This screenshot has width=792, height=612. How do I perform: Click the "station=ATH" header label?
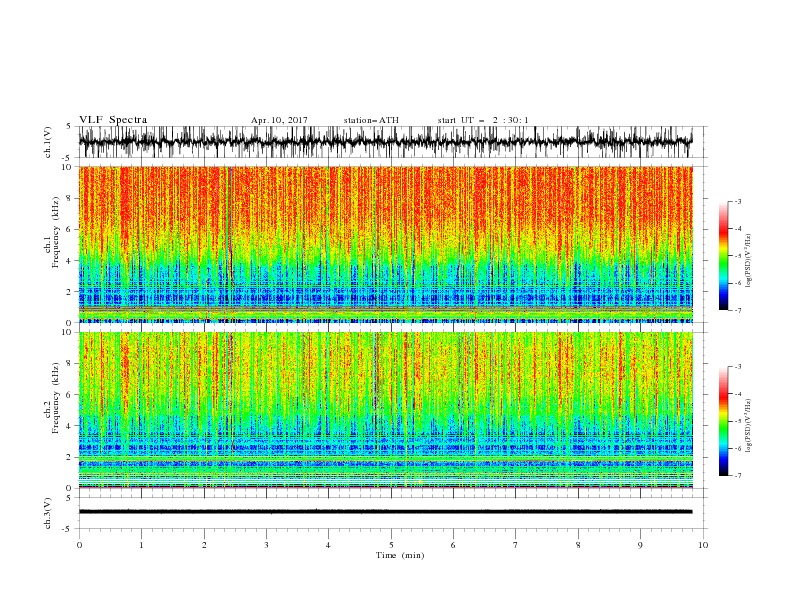coord(371,120)
